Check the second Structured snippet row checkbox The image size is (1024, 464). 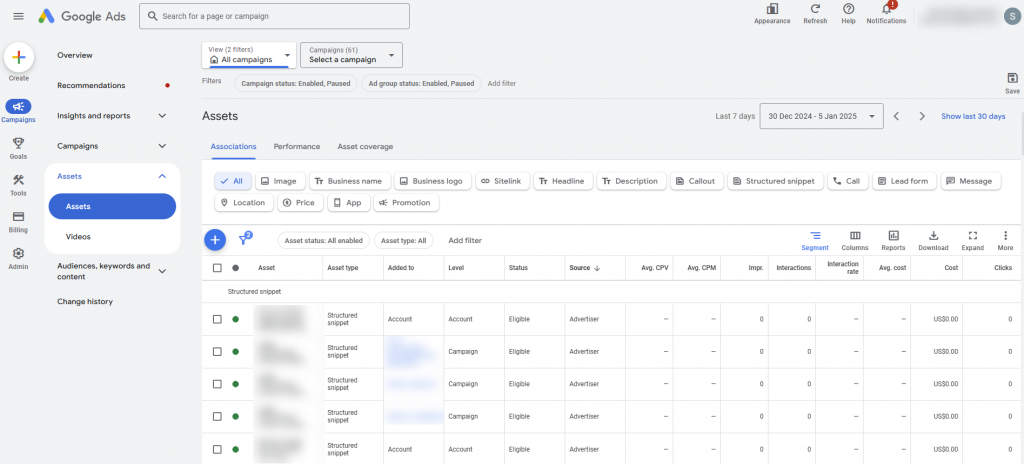217,351
